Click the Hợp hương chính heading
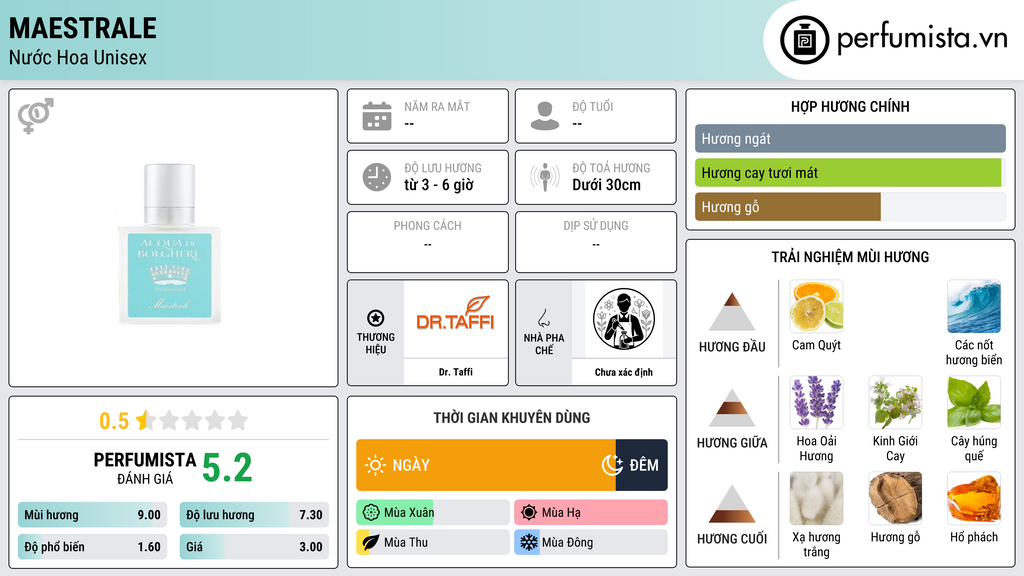 pos(850,106)
